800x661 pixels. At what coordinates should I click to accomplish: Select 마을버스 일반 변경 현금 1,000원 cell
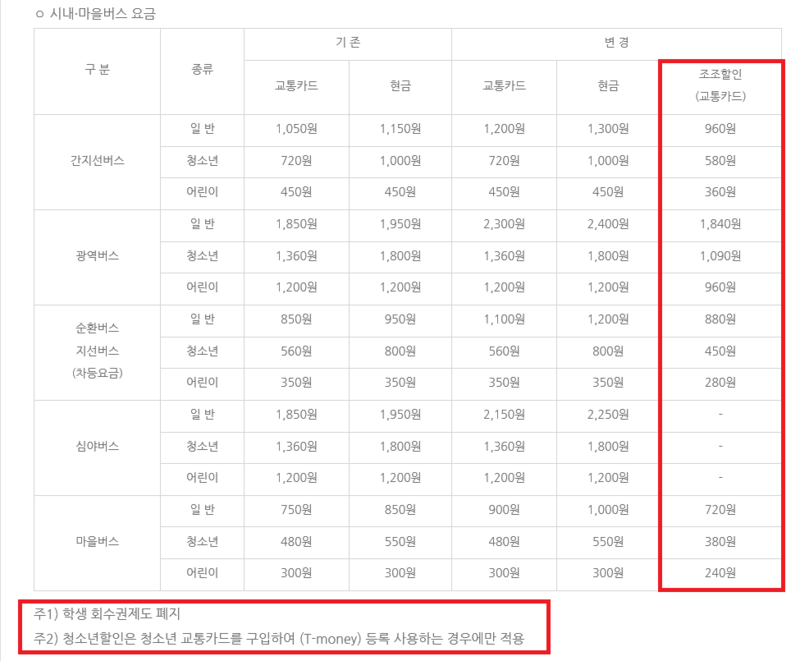608,510
